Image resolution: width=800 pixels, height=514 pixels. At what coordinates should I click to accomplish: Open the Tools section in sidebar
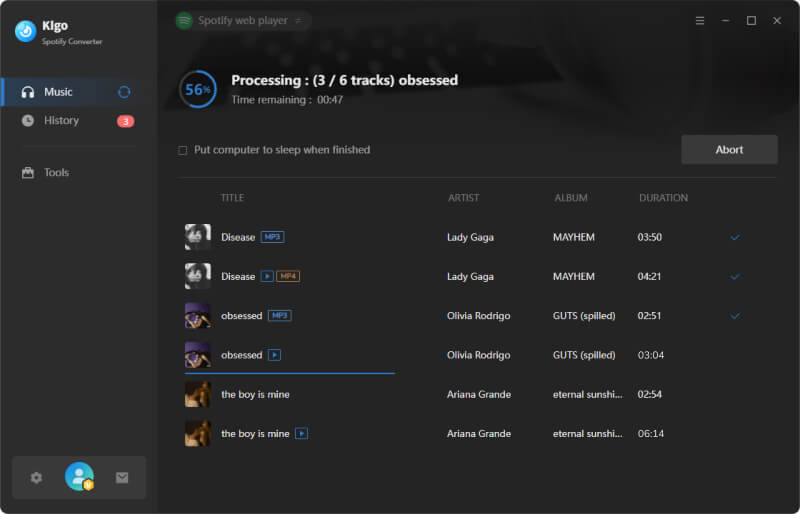pos(78,173)
